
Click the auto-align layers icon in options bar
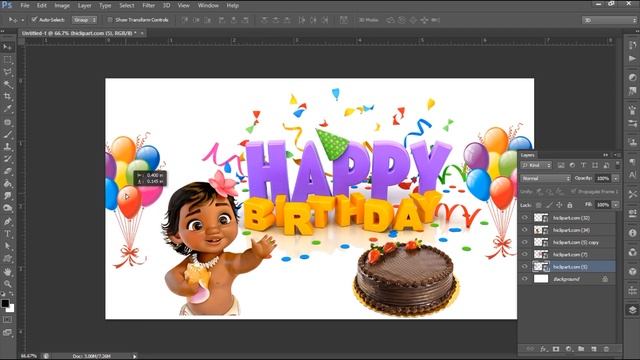click(344, 20)
